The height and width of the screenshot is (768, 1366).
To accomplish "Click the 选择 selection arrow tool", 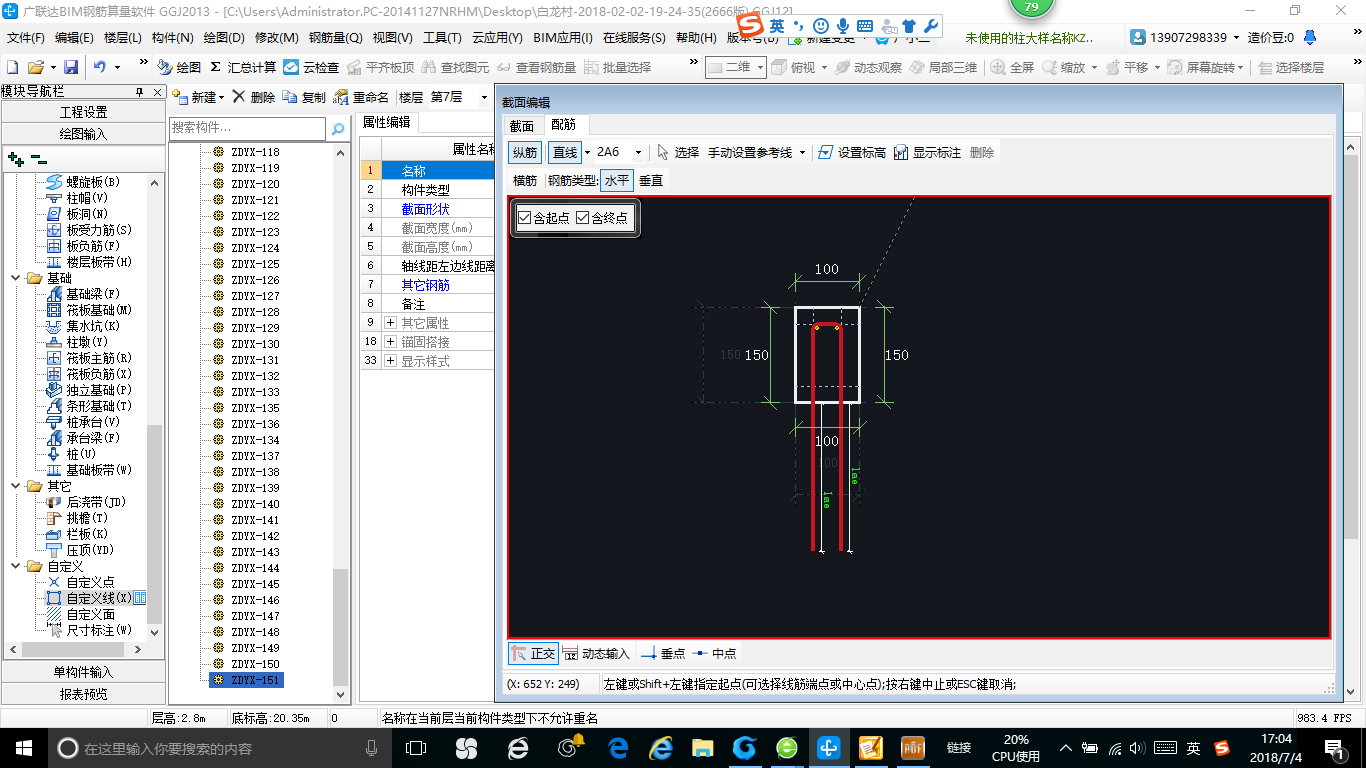I will pyautogui.click(x=678, y=152).
